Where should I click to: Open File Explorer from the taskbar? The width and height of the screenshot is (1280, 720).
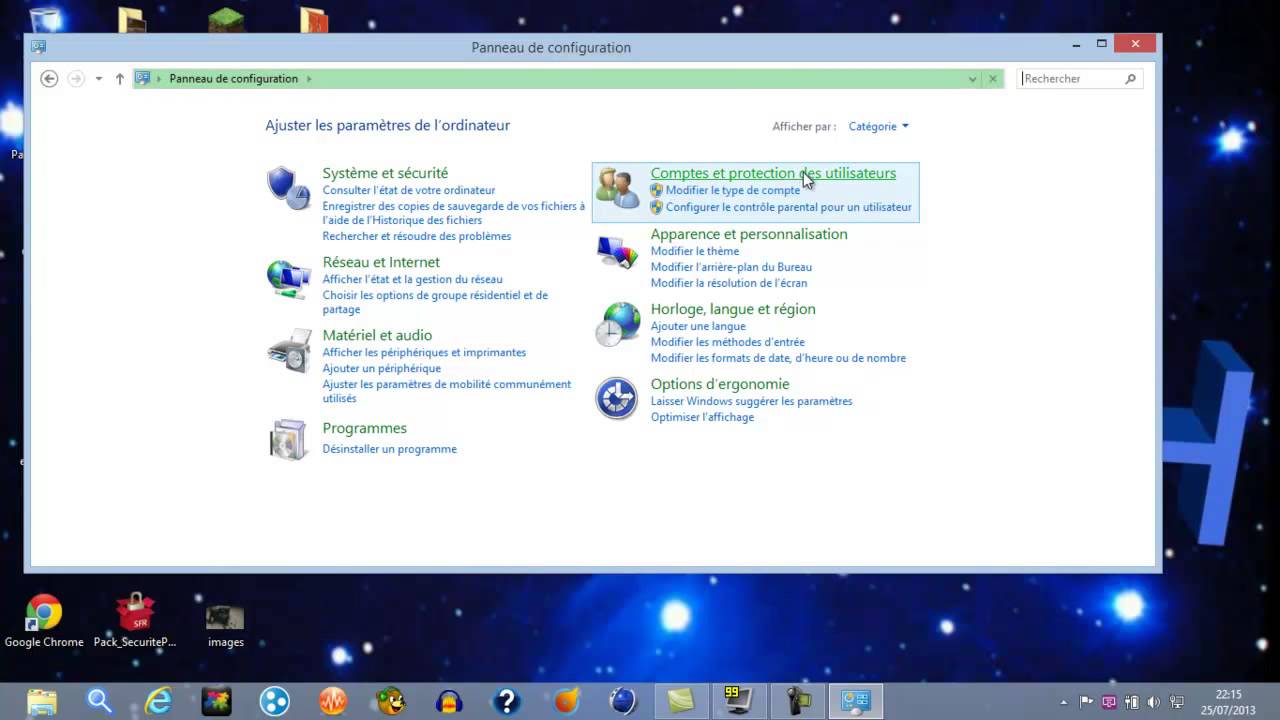coord(42,701)
